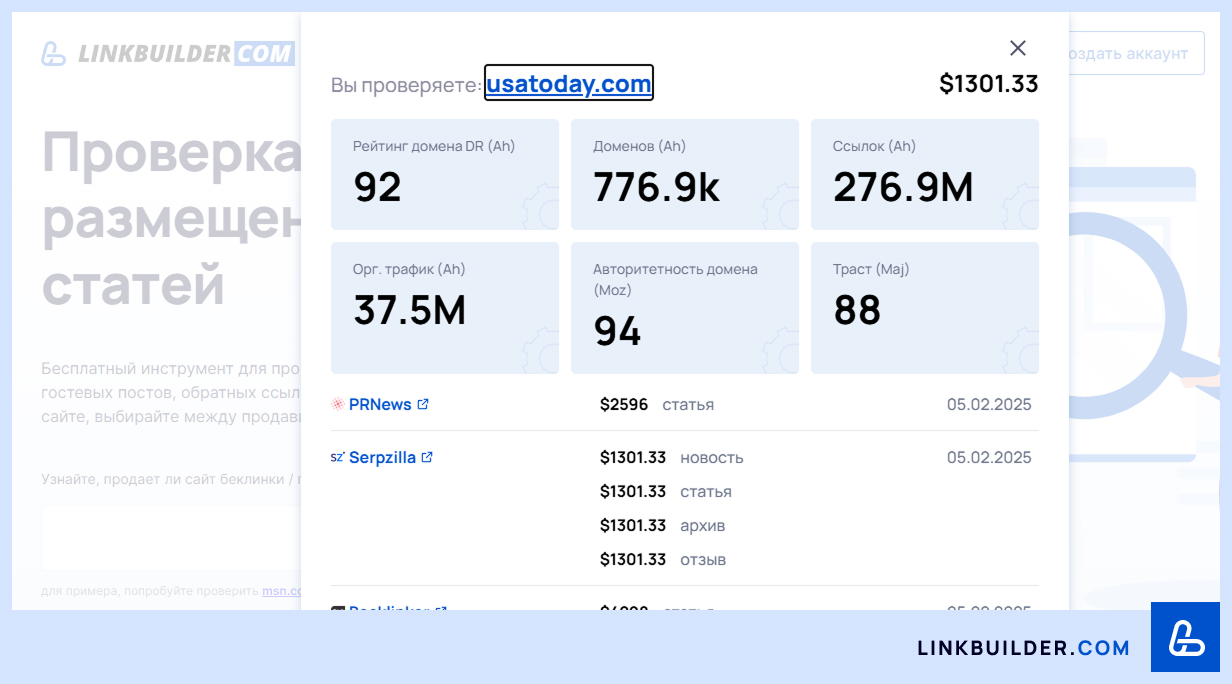Click the msn.com example link

click(x=282, y=591)
